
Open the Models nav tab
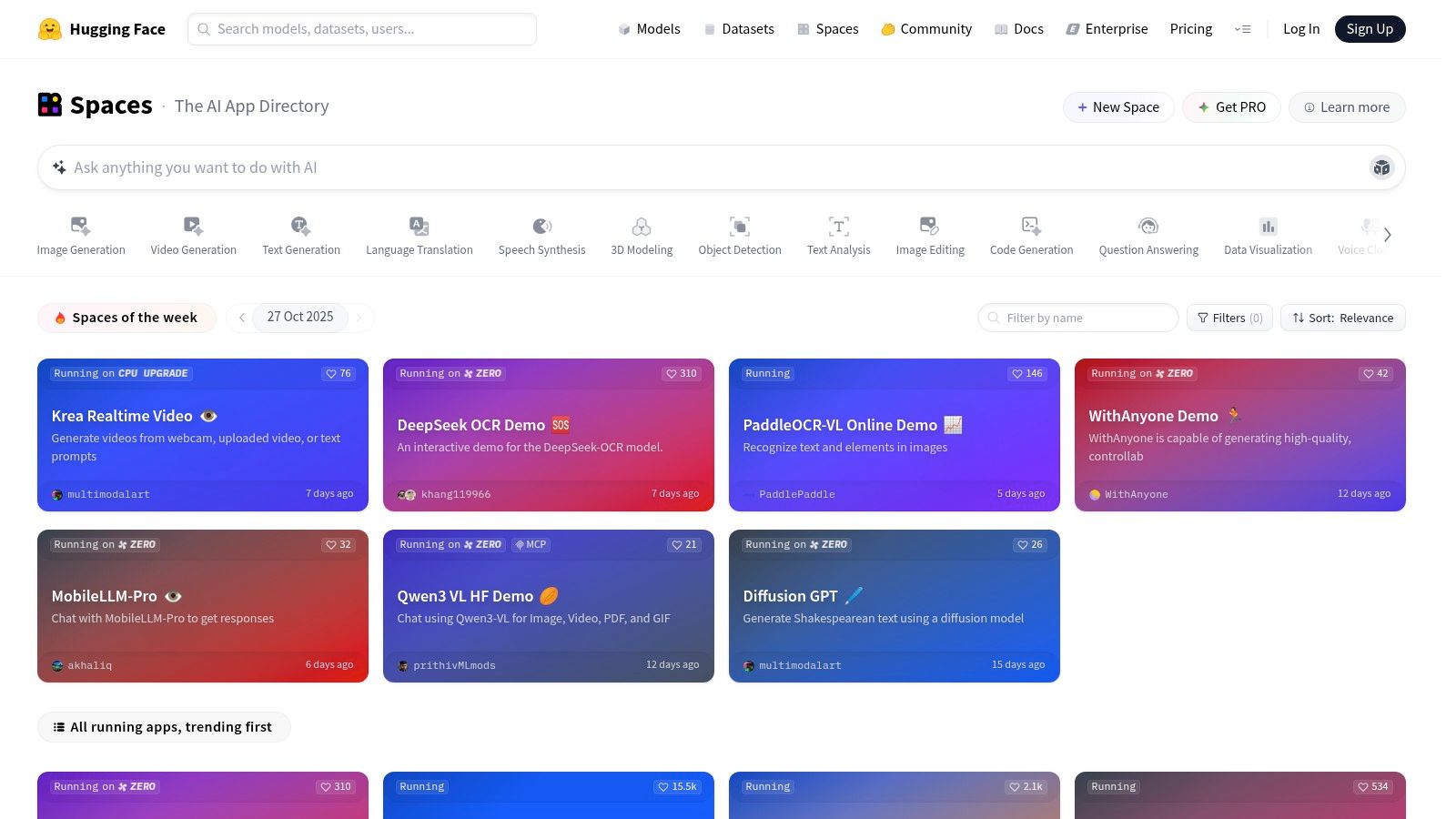(x=649, y=29)
